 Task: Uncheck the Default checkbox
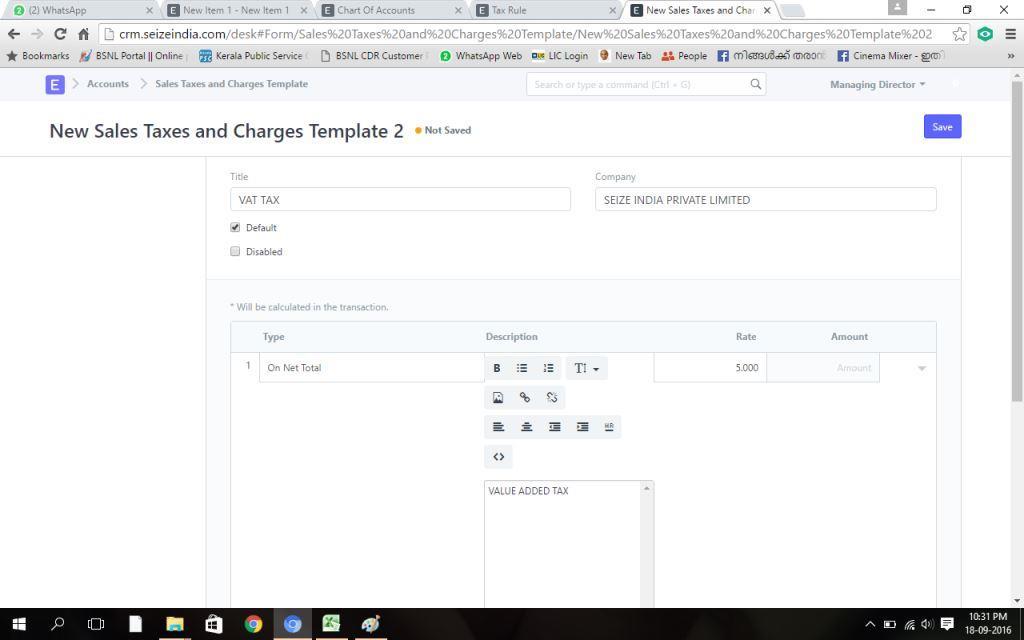[235, 227]
